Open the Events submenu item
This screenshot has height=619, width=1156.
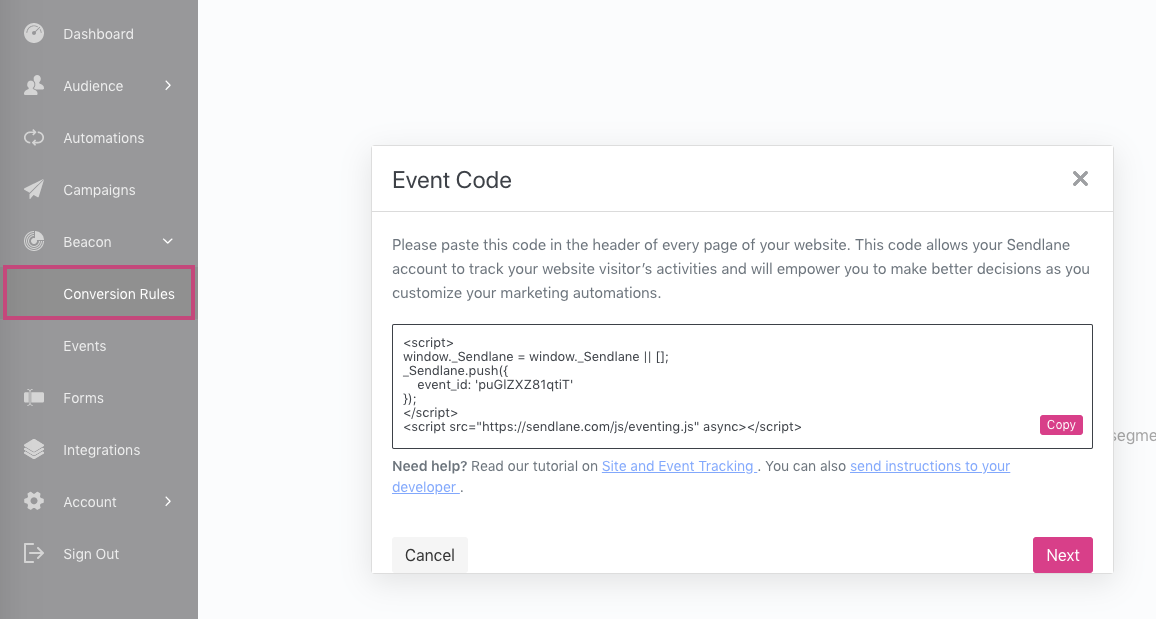click(85, 346)
